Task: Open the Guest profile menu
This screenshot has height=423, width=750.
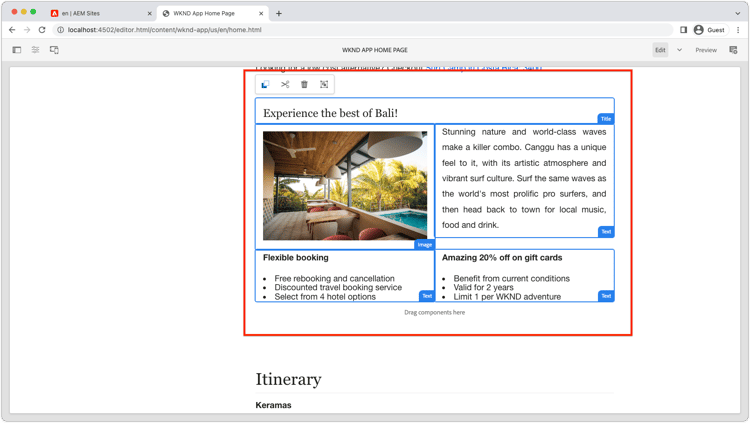Action: pyautogui.click(x=710, y=30)
